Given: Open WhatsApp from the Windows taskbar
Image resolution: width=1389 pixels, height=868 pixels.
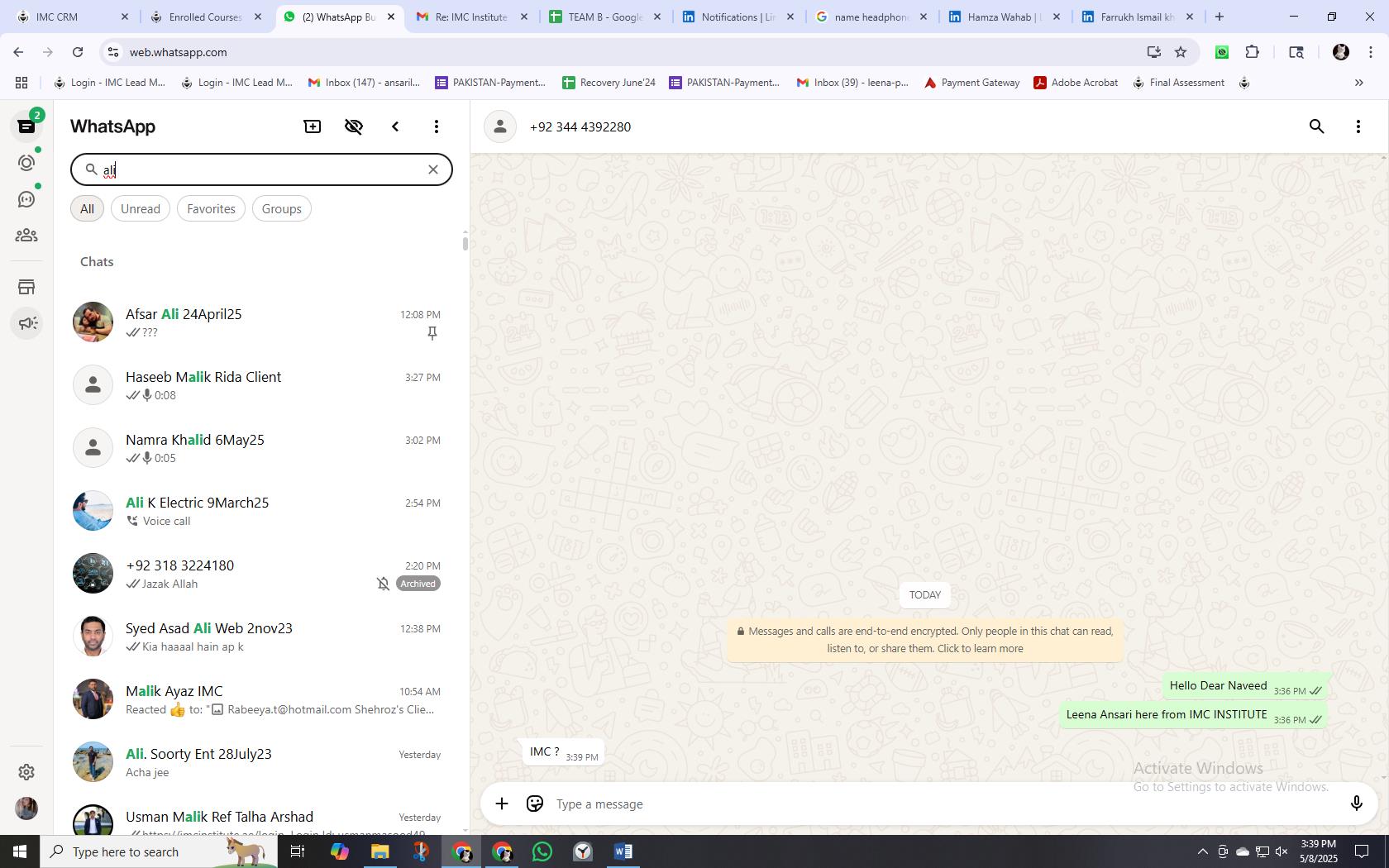Looking at the screenshot, I should tap(542, 851).
